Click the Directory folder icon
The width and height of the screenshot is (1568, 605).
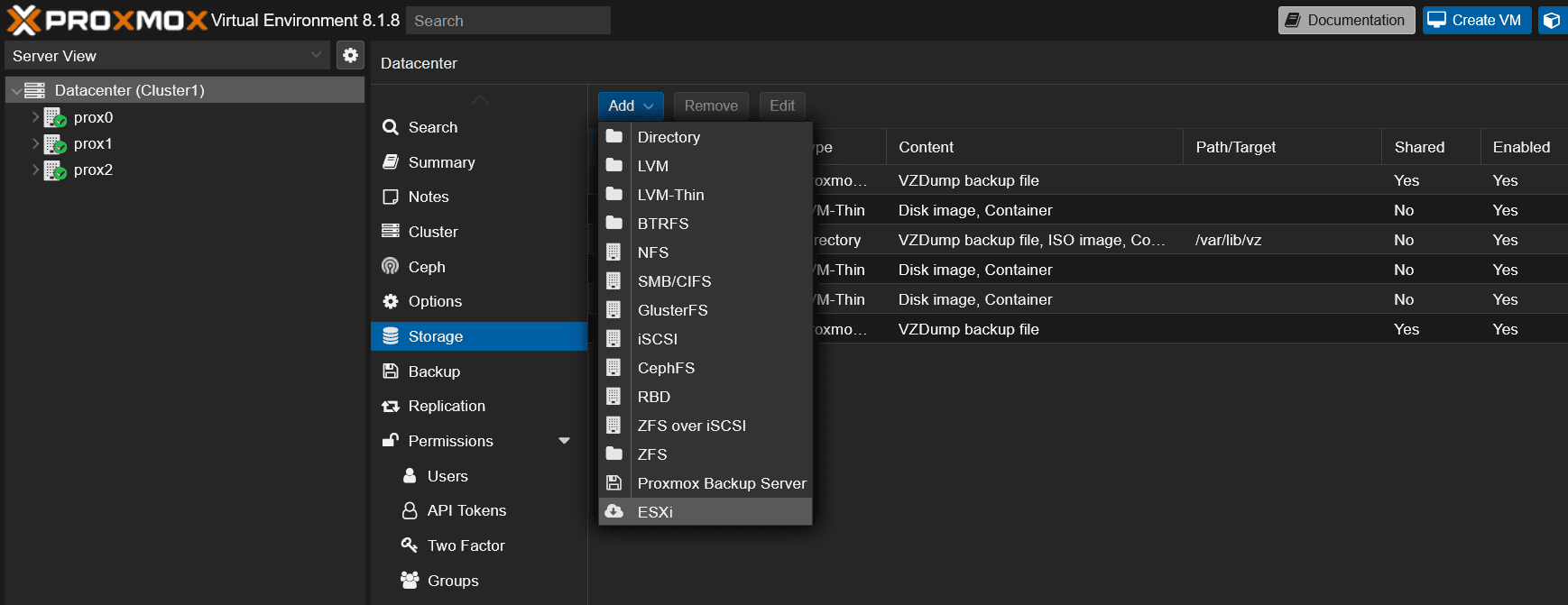(x=614, y=136)
